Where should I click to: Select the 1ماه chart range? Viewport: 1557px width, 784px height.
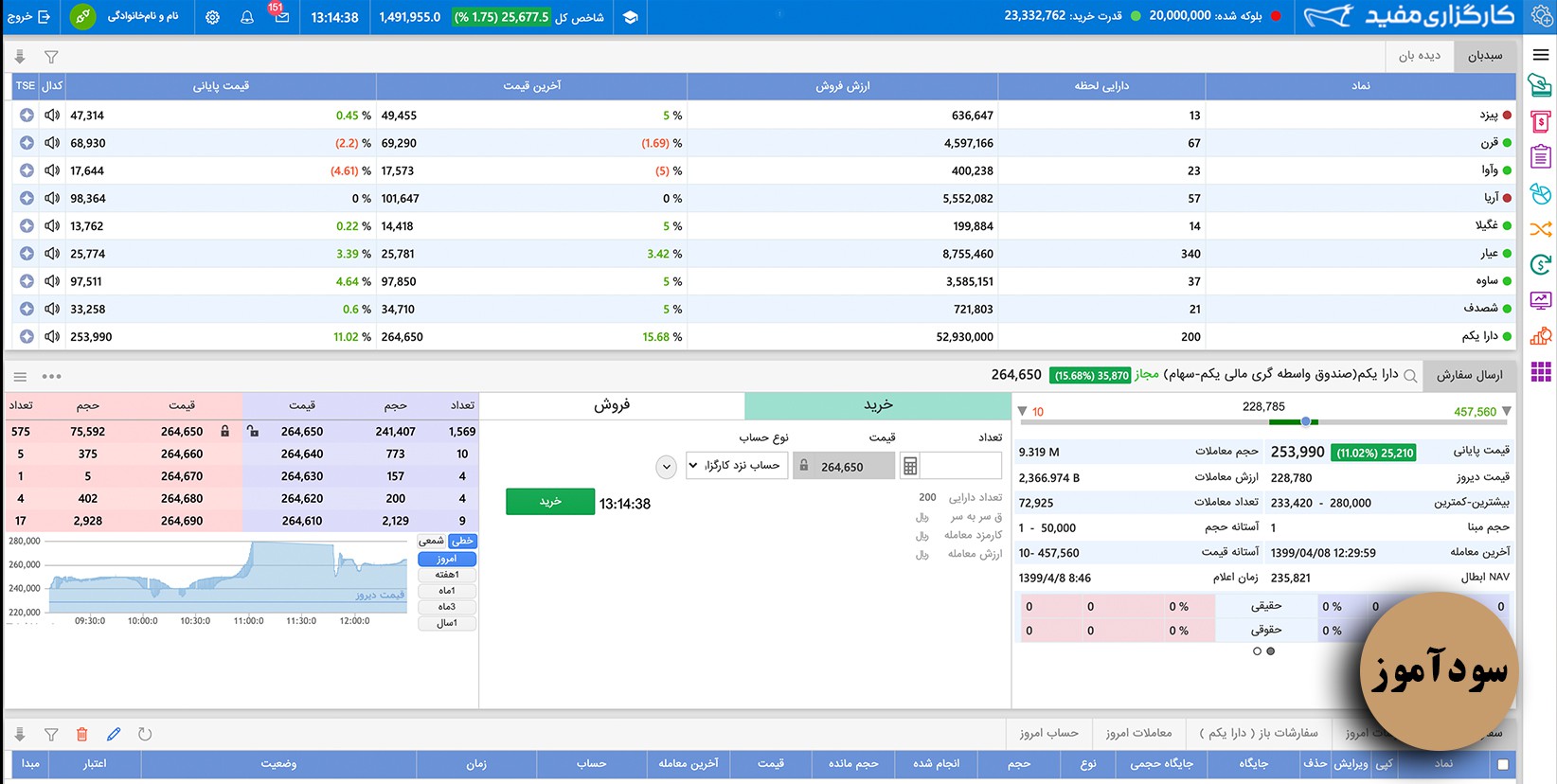pyautogui.click(x=447, y=591)
